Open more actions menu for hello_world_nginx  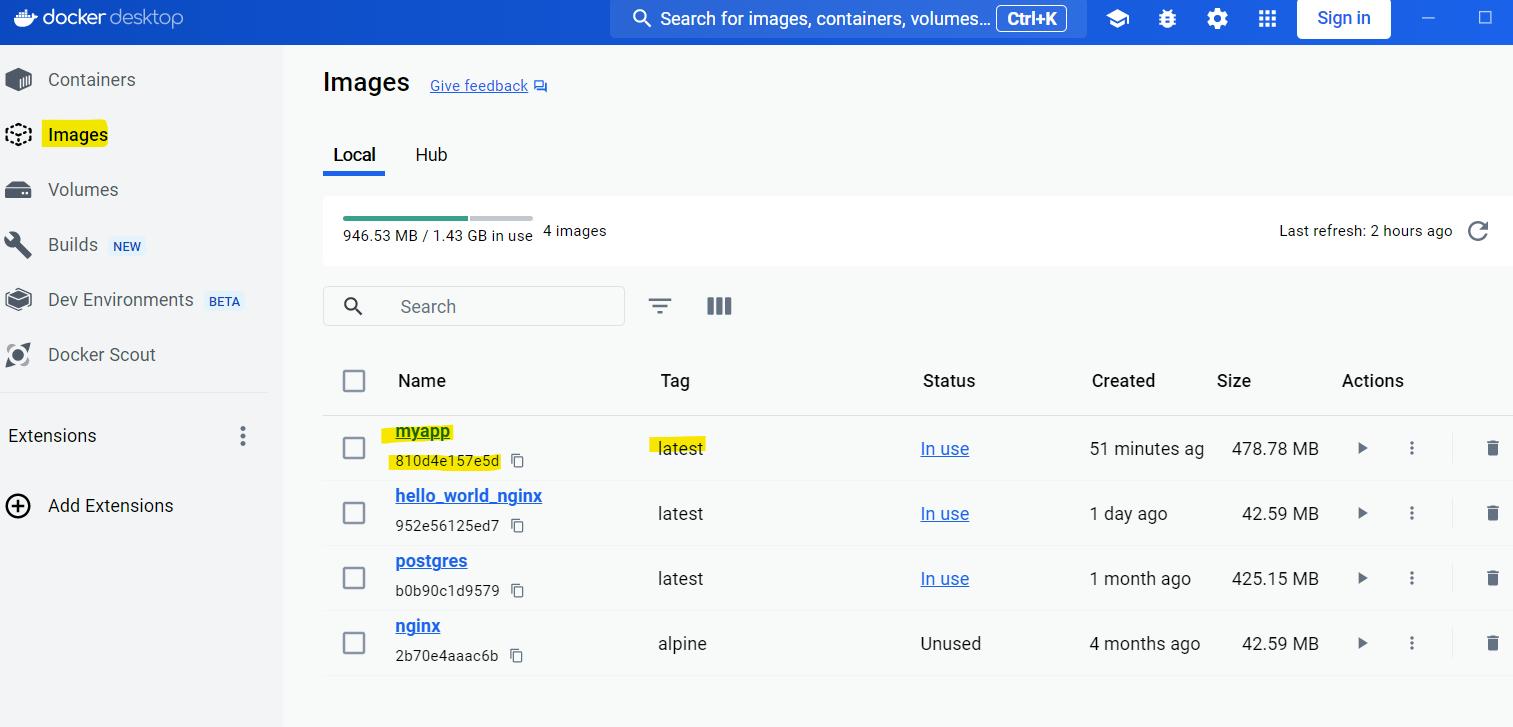[1411, 514]
